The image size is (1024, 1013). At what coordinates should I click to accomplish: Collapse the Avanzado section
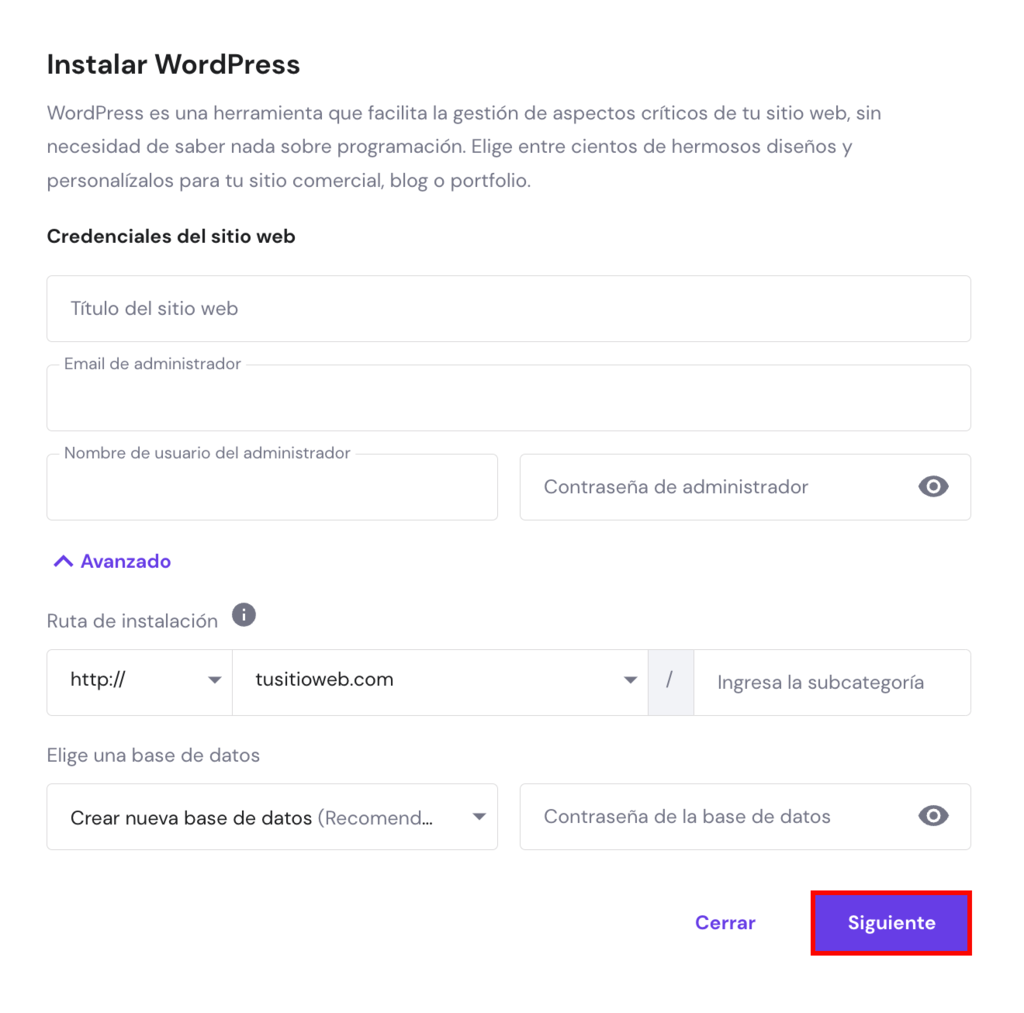(x=124, y=561)
